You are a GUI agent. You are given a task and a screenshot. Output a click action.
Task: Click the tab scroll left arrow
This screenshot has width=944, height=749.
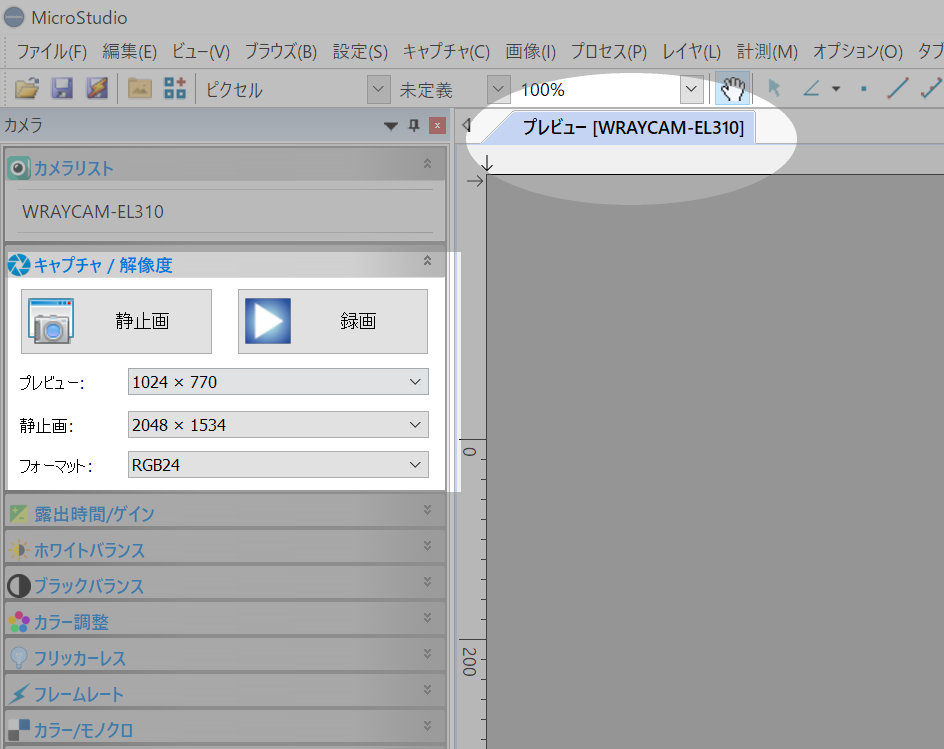coord(466,125)
